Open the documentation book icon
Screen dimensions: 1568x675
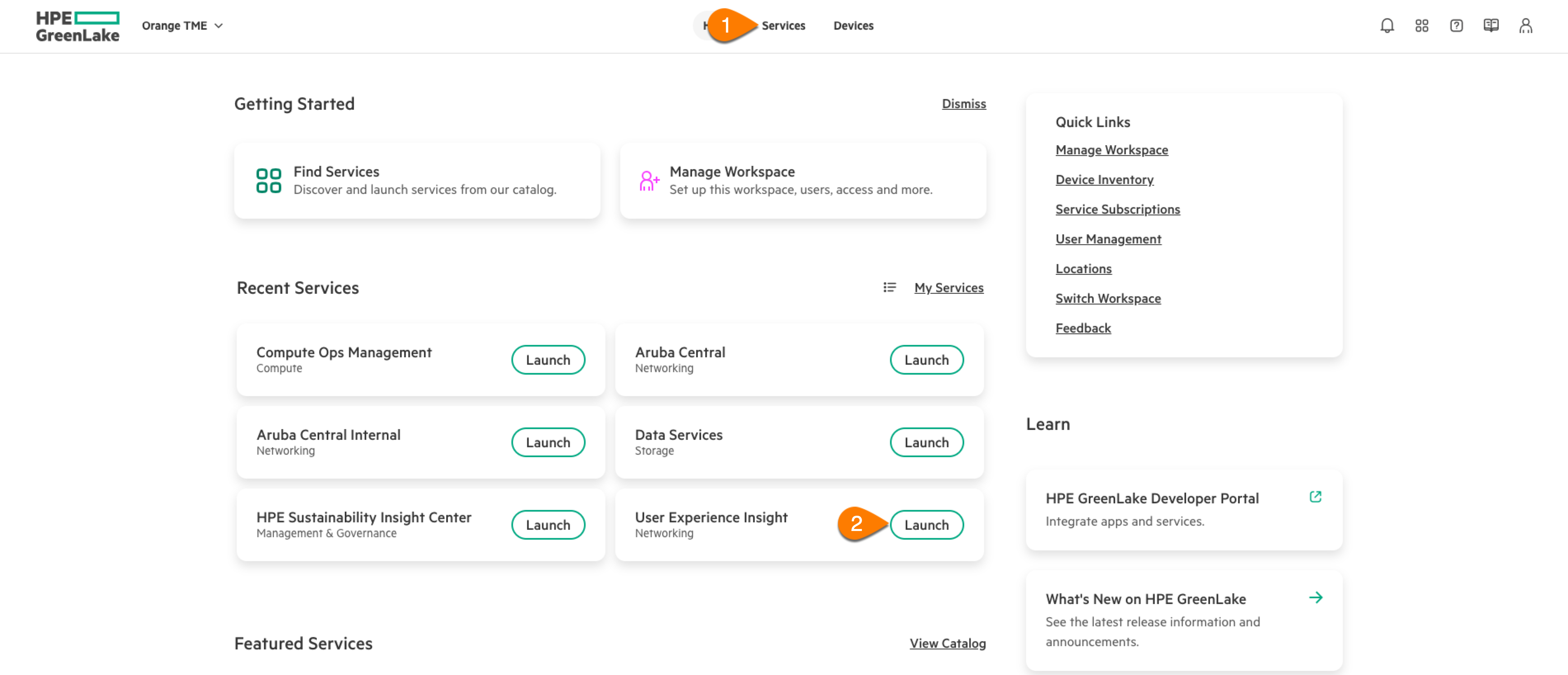pyautogui.click(x=1491, y=26)
